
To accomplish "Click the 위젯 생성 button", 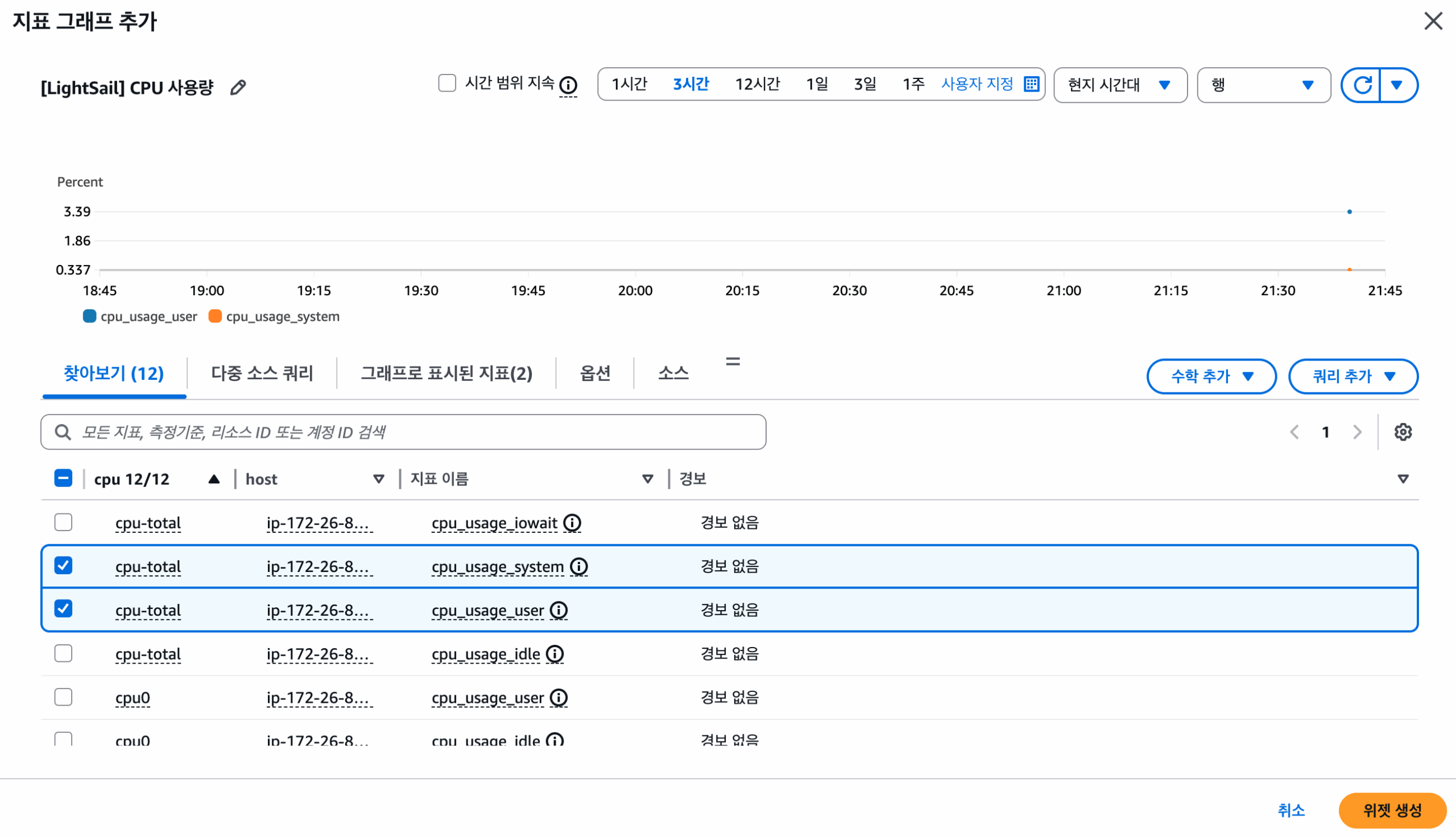I will [1392, 810].
